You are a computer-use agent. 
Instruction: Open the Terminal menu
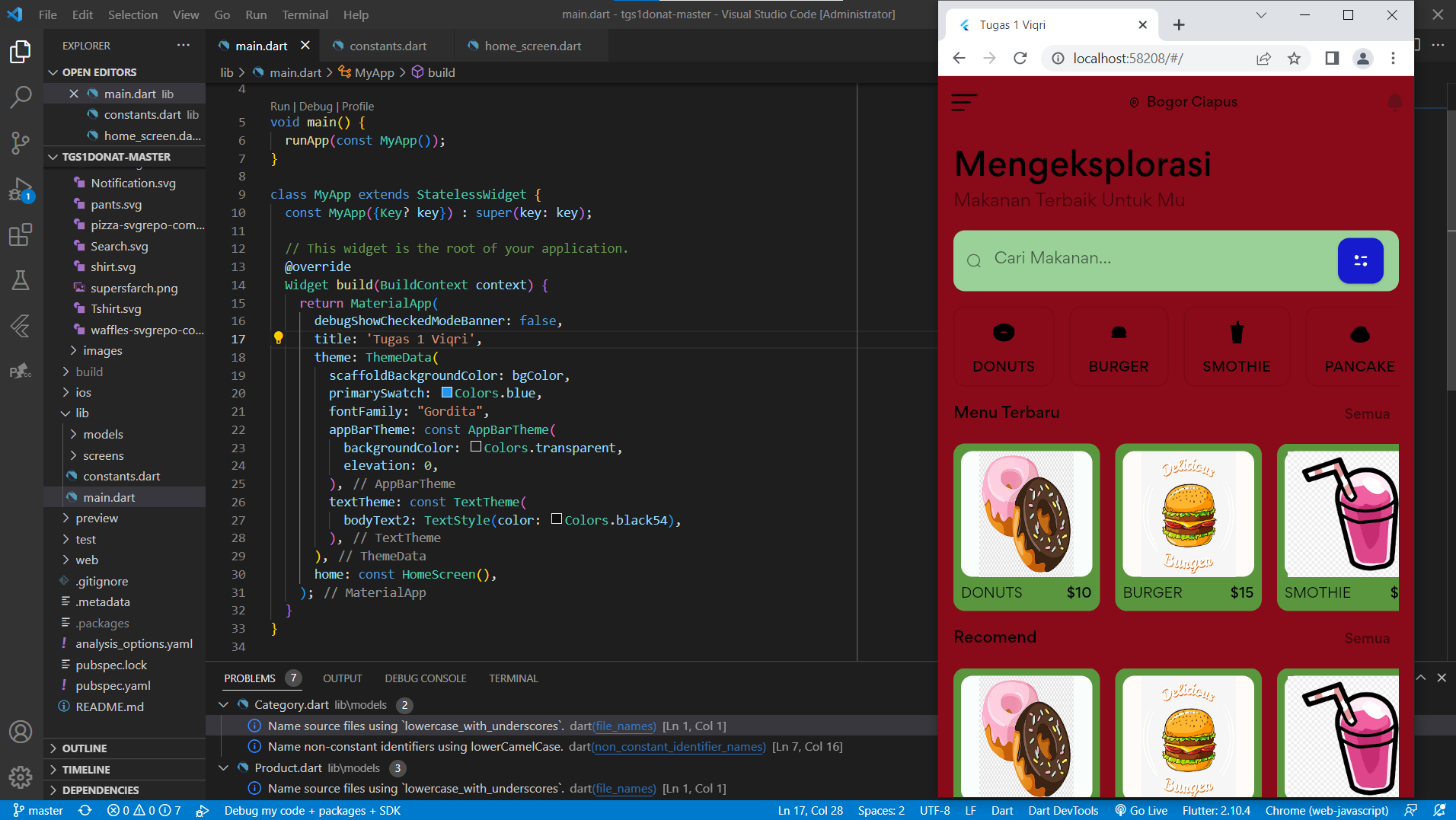tap(305, 14)
